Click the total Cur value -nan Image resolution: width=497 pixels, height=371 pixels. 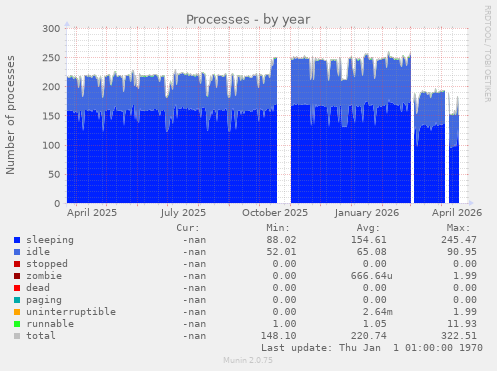click(194, 336)
